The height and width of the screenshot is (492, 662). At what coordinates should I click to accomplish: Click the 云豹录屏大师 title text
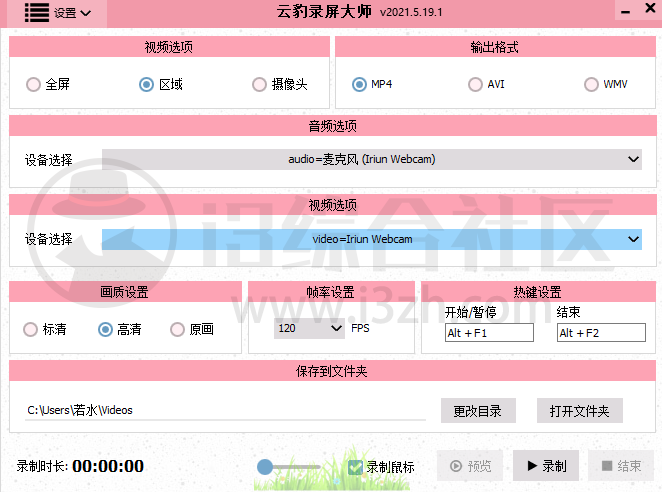[x=324, y=12]
